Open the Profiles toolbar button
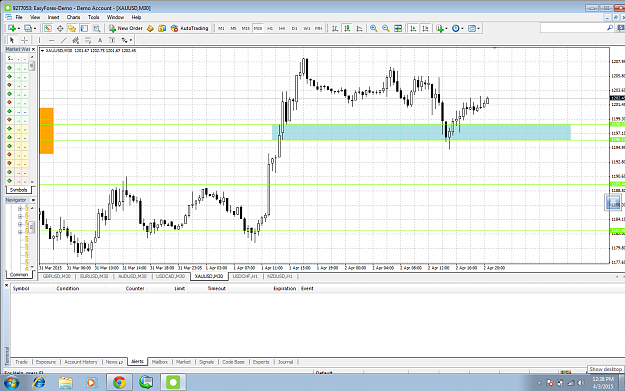 (x=28, y=28)
